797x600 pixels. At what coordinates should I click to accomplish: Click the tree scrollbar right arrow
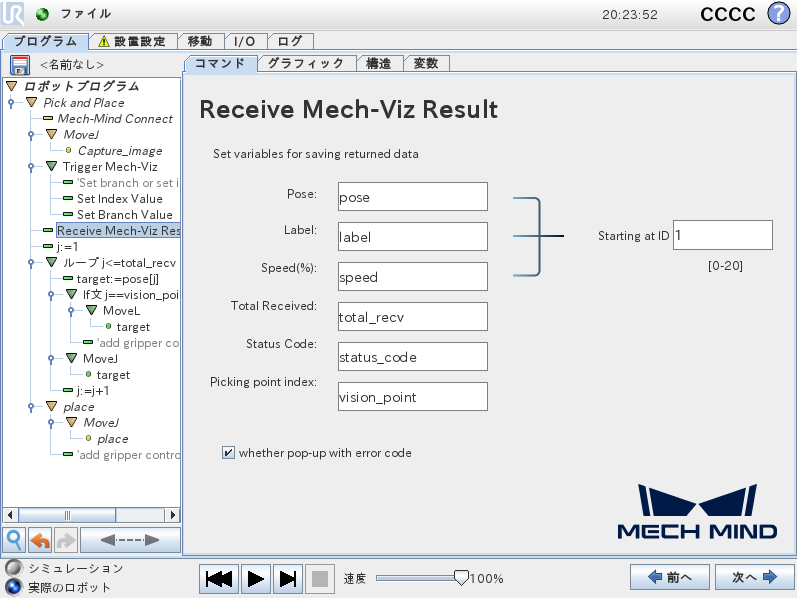pyautogui.click(x=172, y=515)
